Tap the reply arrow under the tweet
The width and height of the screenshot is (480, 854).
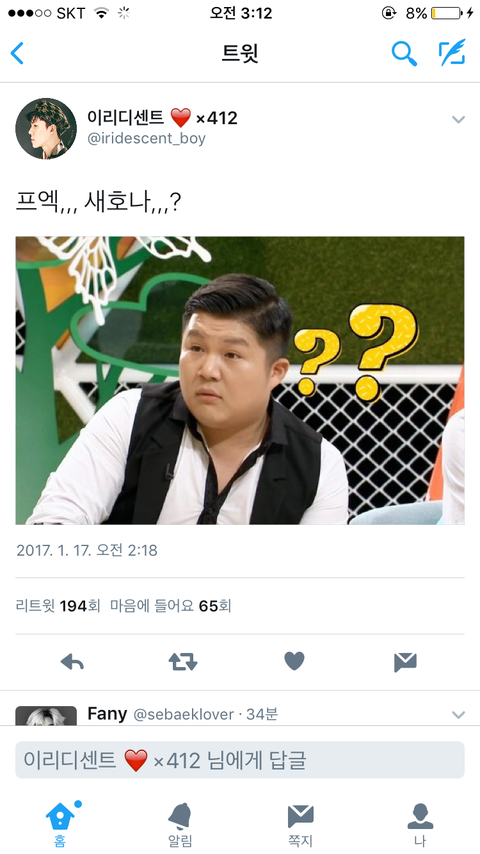pos(72,662)
